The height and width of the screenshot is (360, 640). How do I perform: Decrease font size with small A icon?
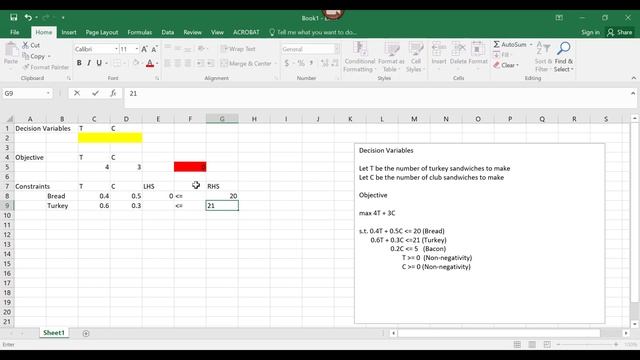tap(154, 49)
